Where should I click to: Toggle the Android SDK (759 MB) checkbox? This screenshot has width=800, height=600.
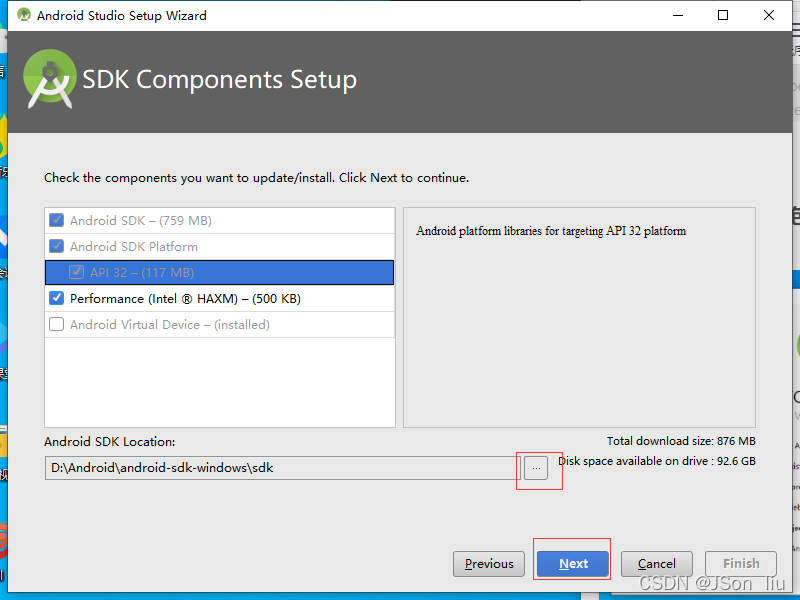pyautogui.click(x=56, y=220)
